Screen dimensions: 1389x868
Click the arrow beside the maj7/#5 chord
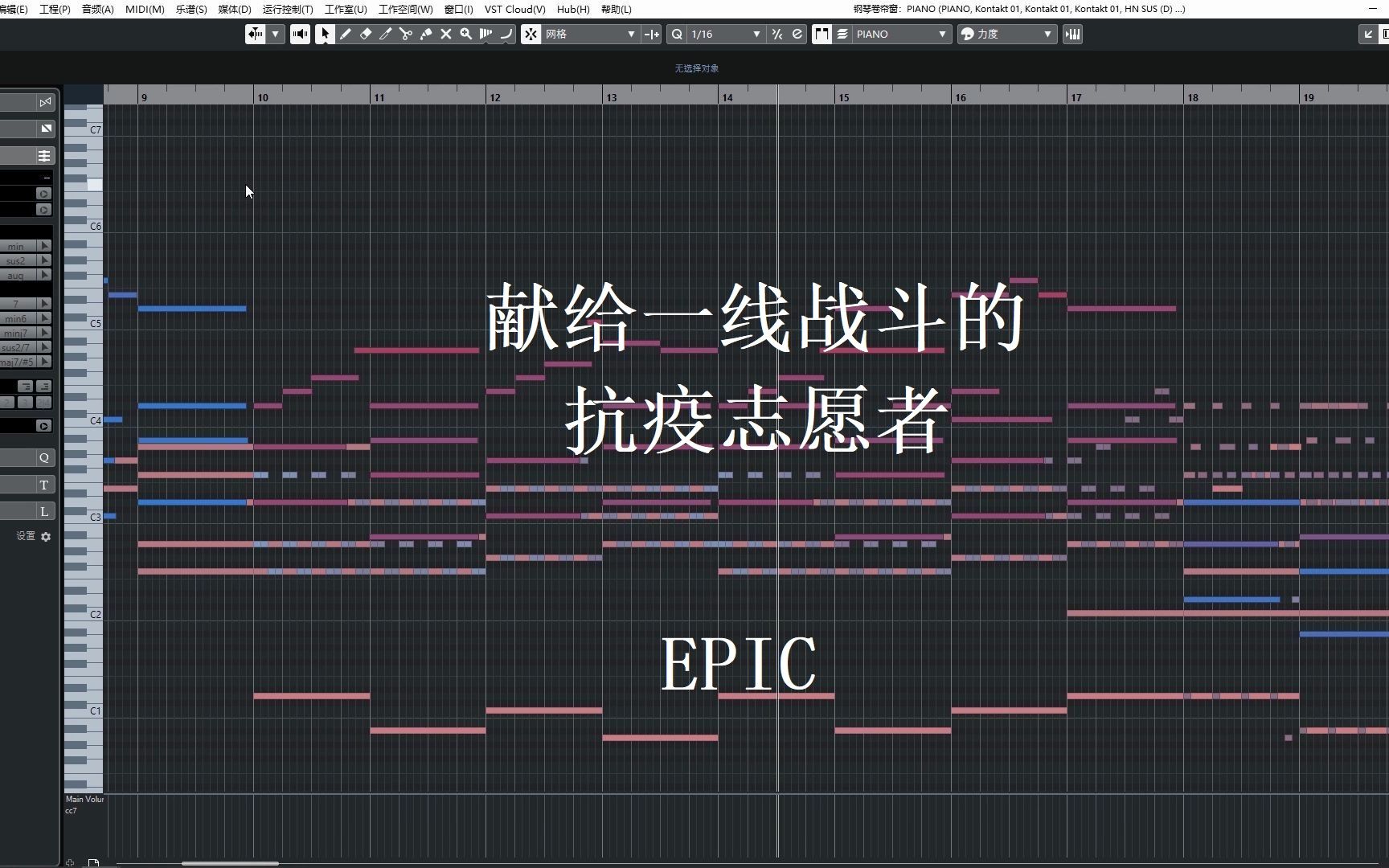45,362
